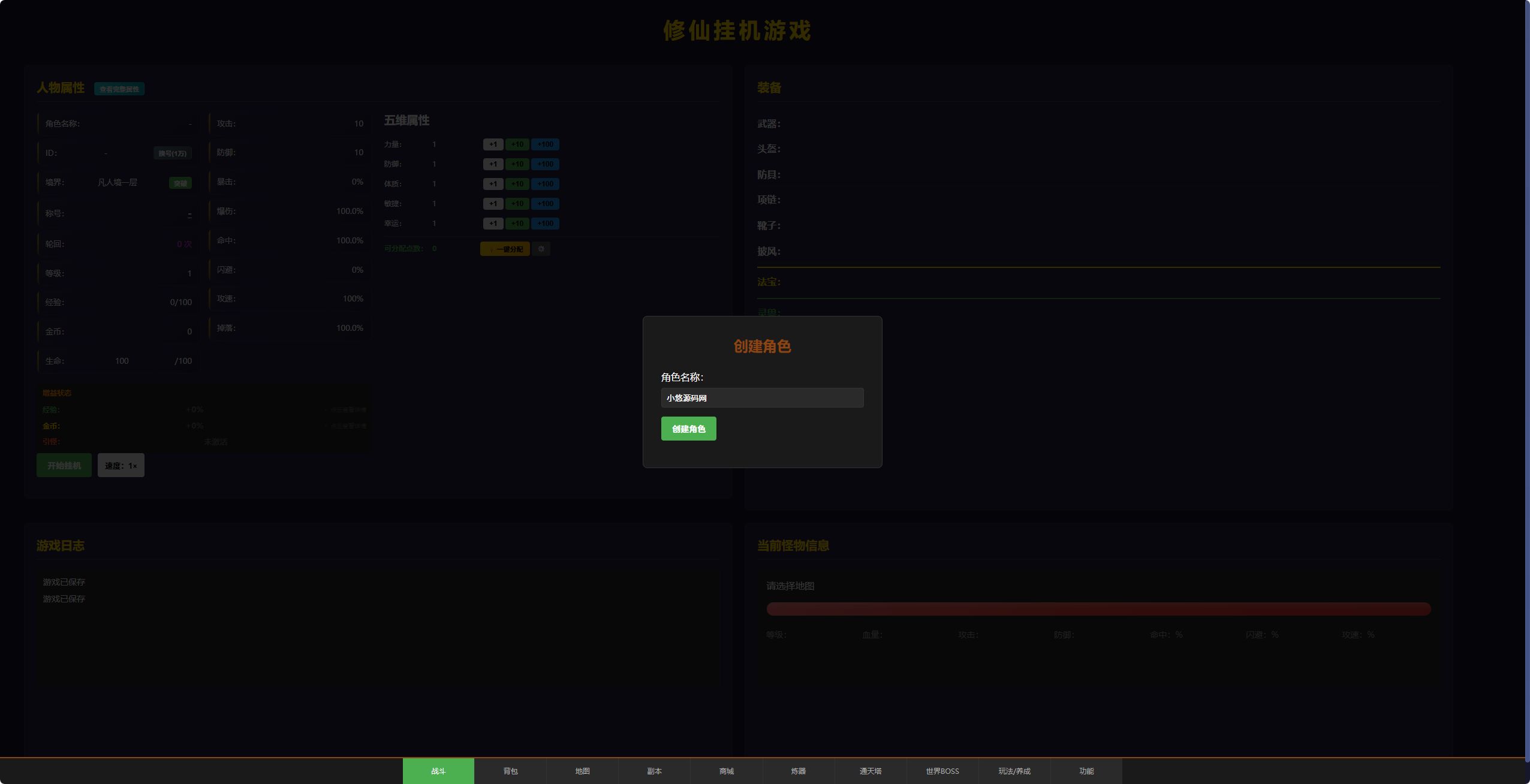Add +10 to 幸运
This screenshot has width=1530, height=784.
[x=517, y=224]
